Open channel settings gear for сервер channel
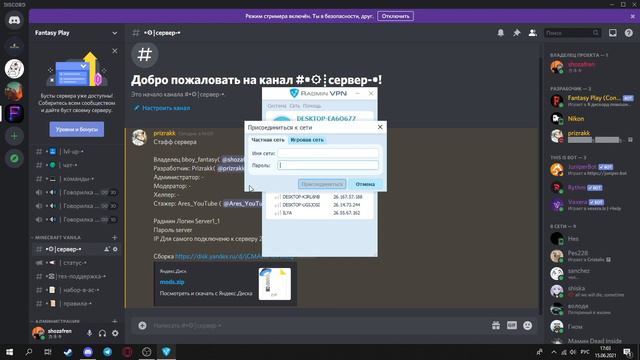Screen dimensions: 640x360 click(x=115, y=249)
